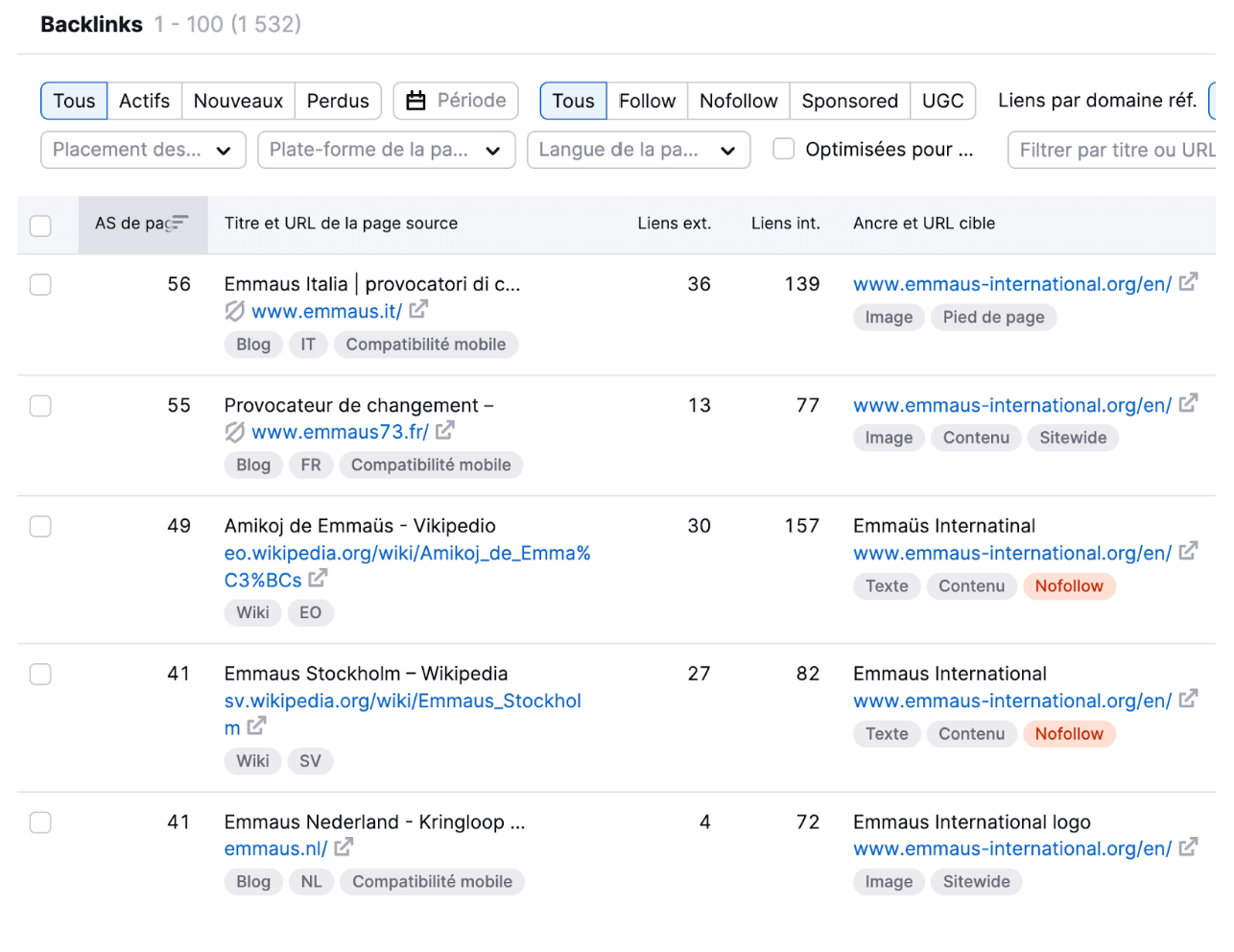
Task: Open external link icon after sv.wikipedia Emmaus_Stockholm URL
Action: [x=256, y=726]
